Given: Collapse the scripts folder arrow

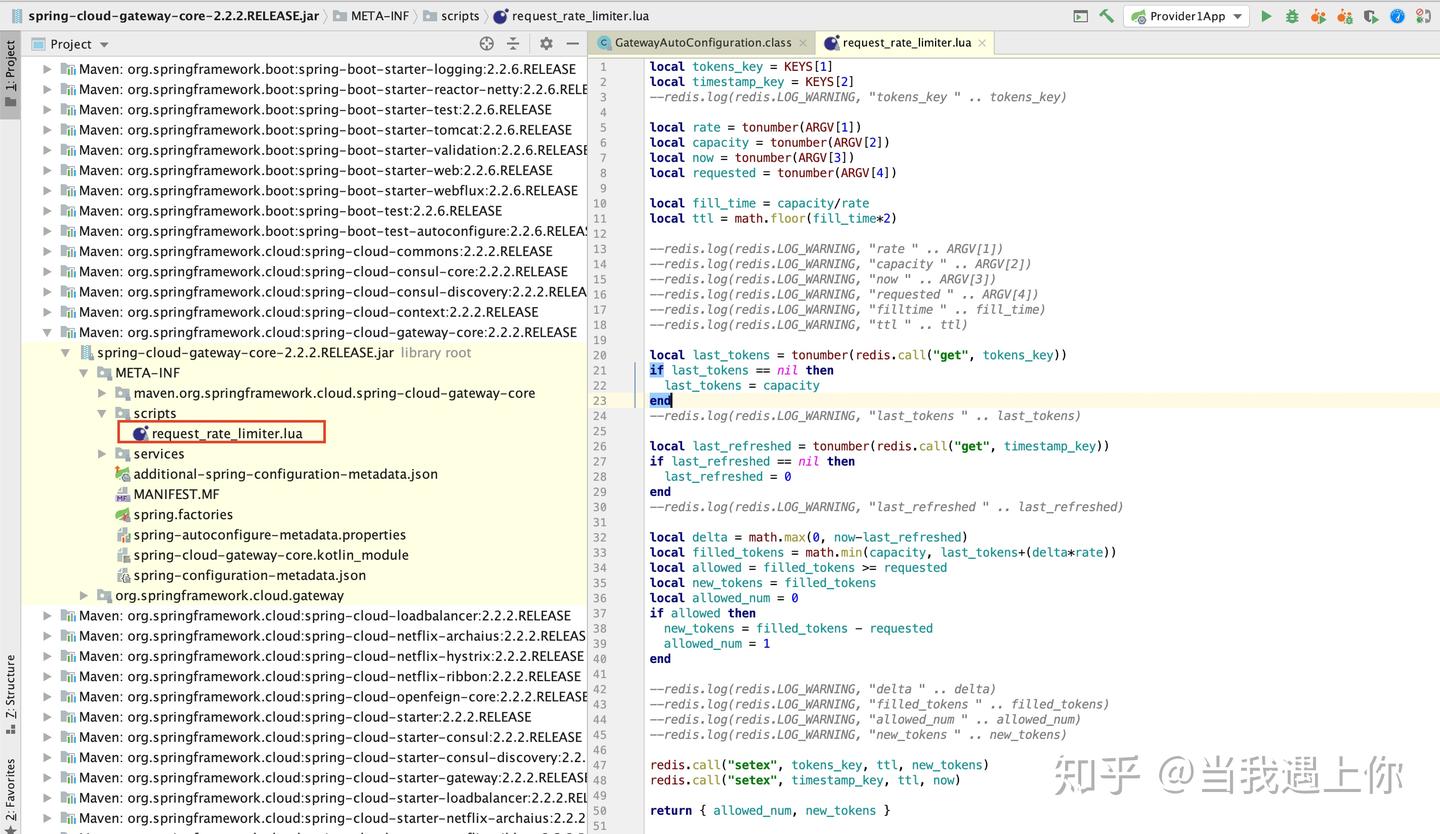Looking at the screenshot, I should 102,413.
